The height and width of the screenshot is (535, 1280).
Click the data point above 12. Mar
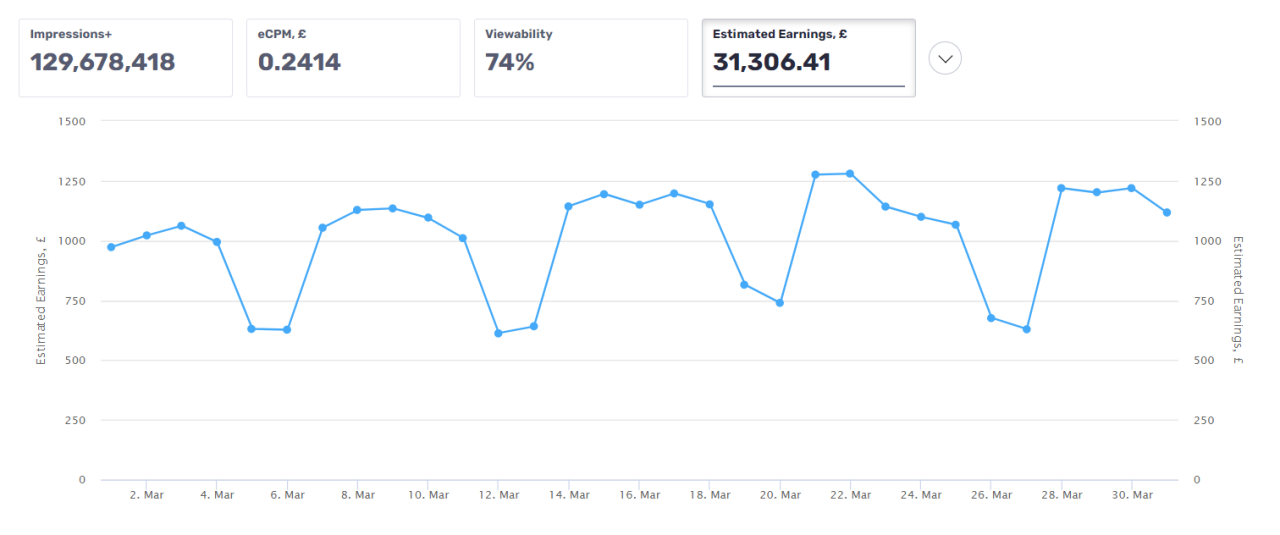coord(498,333)
